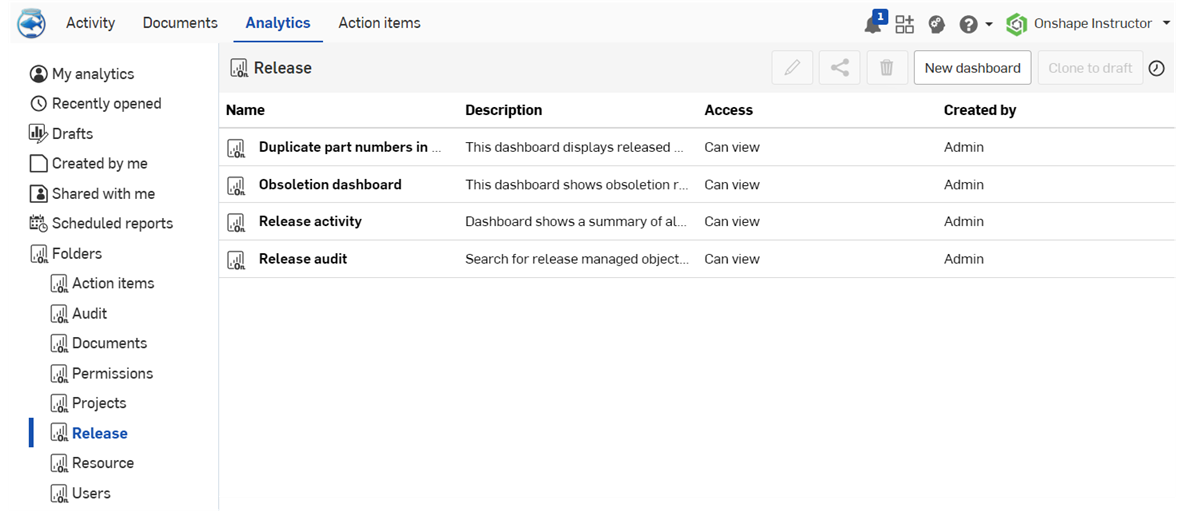1185x520 pixels.
Task: Click the Shared with me icon
Action: (39, 193)
